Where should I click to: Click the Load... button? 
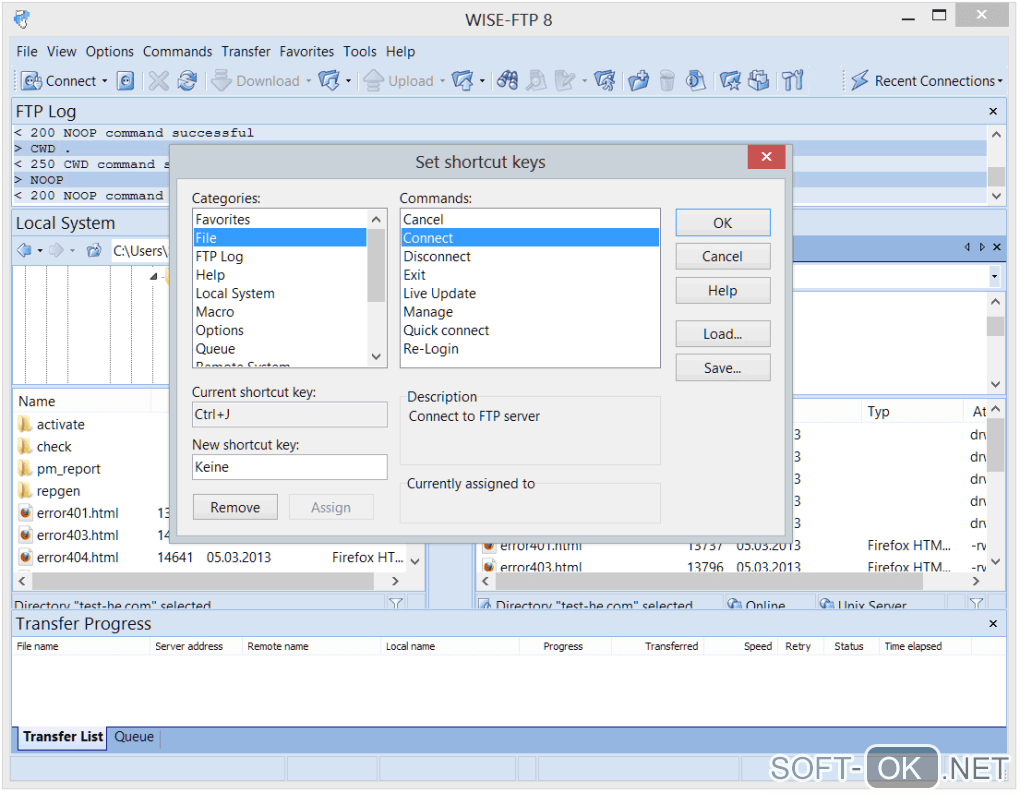coord(723,334)
